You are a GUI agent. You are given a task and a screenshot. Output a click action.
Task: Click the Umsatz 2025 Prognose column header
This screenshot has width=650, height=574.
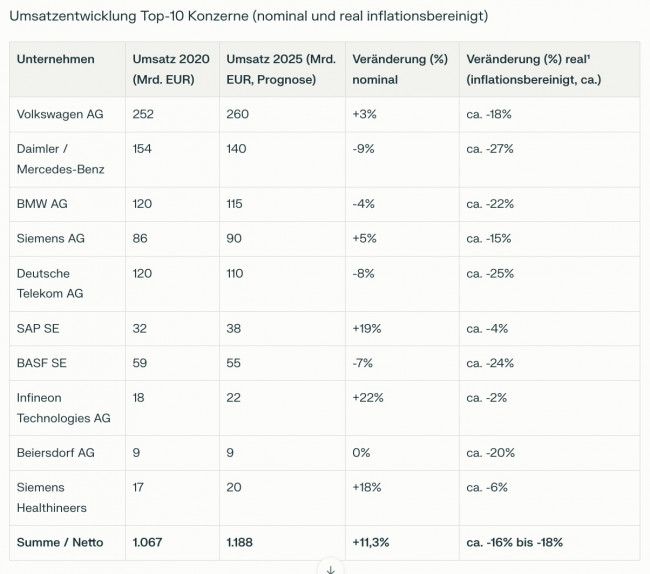pyautogui.click(x=281, y=69)
